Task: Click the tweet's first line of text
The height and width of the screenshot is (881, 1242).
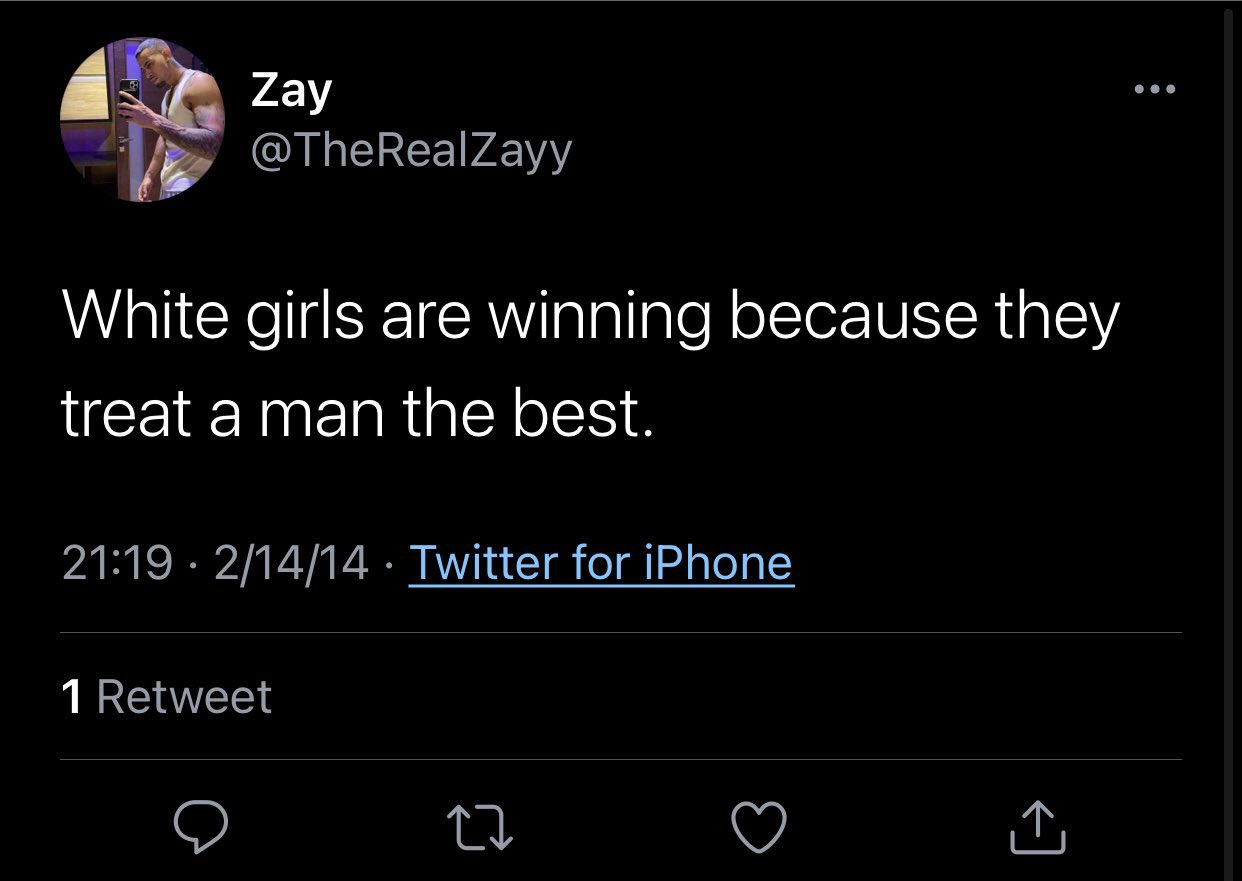Action: pos(590,318)
